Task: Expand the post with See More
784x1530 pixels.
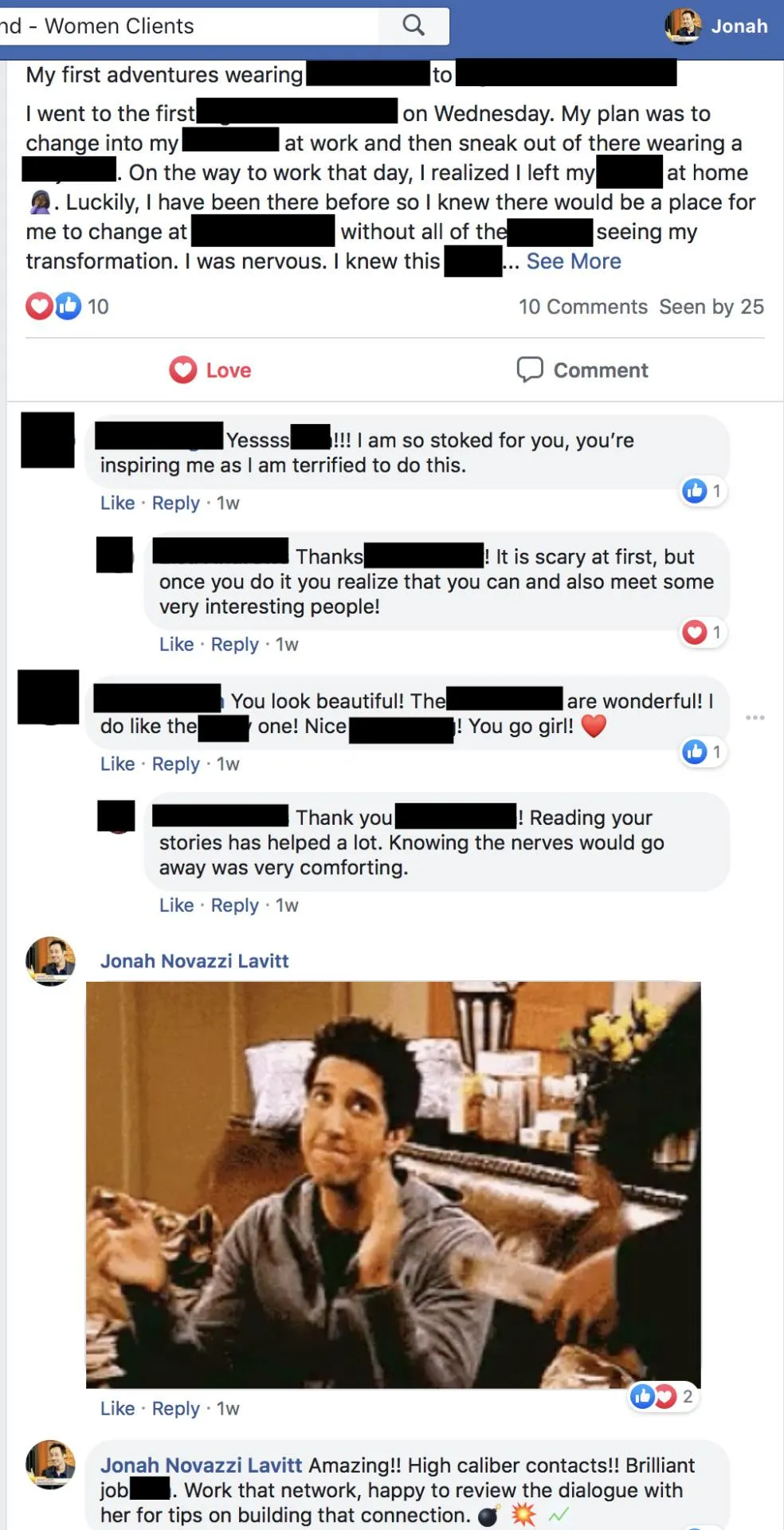Action: [574, 261]
